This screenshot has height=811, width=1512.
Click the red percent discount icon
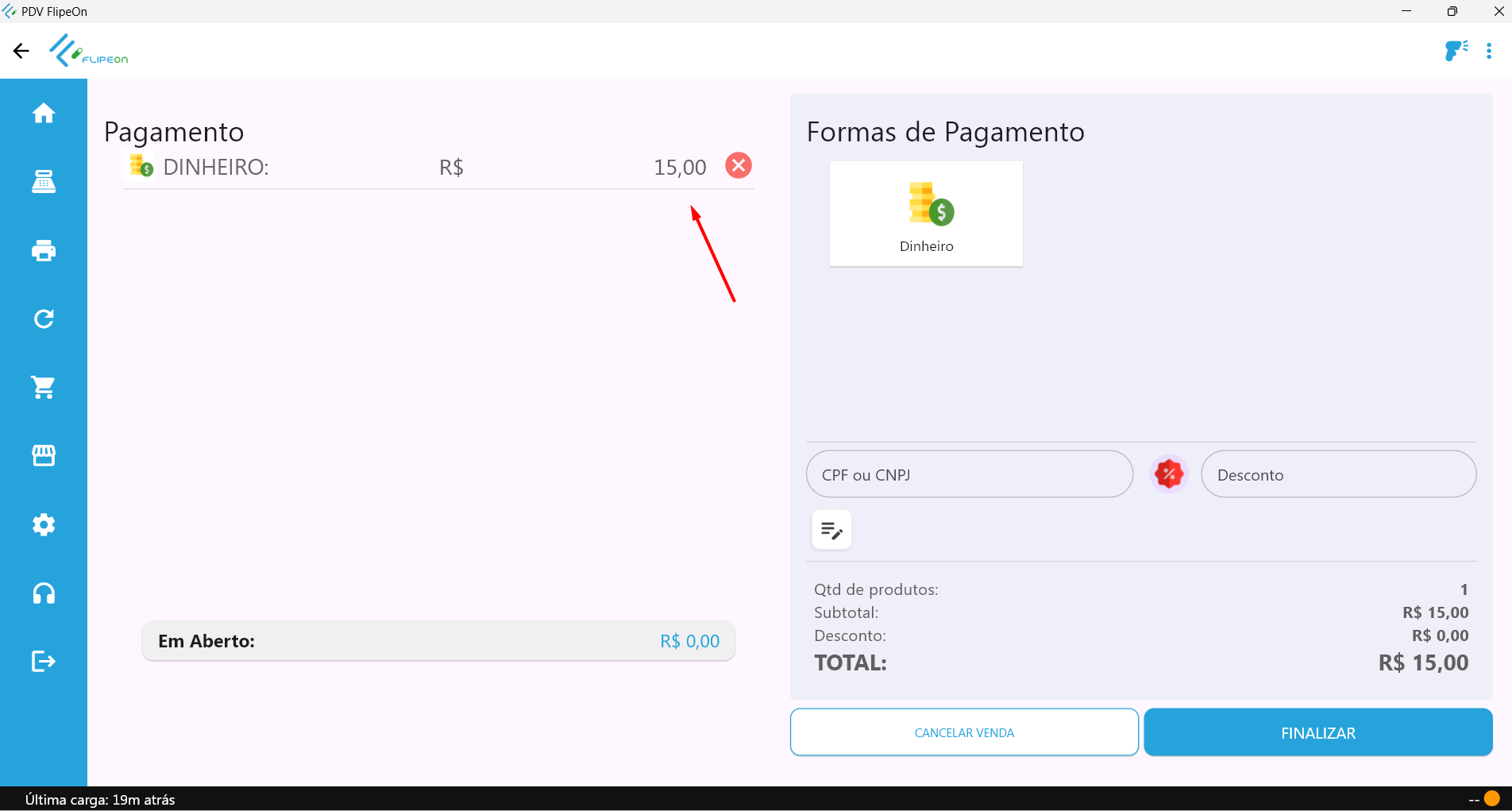pyautogui.click(x=1168, y=475)
